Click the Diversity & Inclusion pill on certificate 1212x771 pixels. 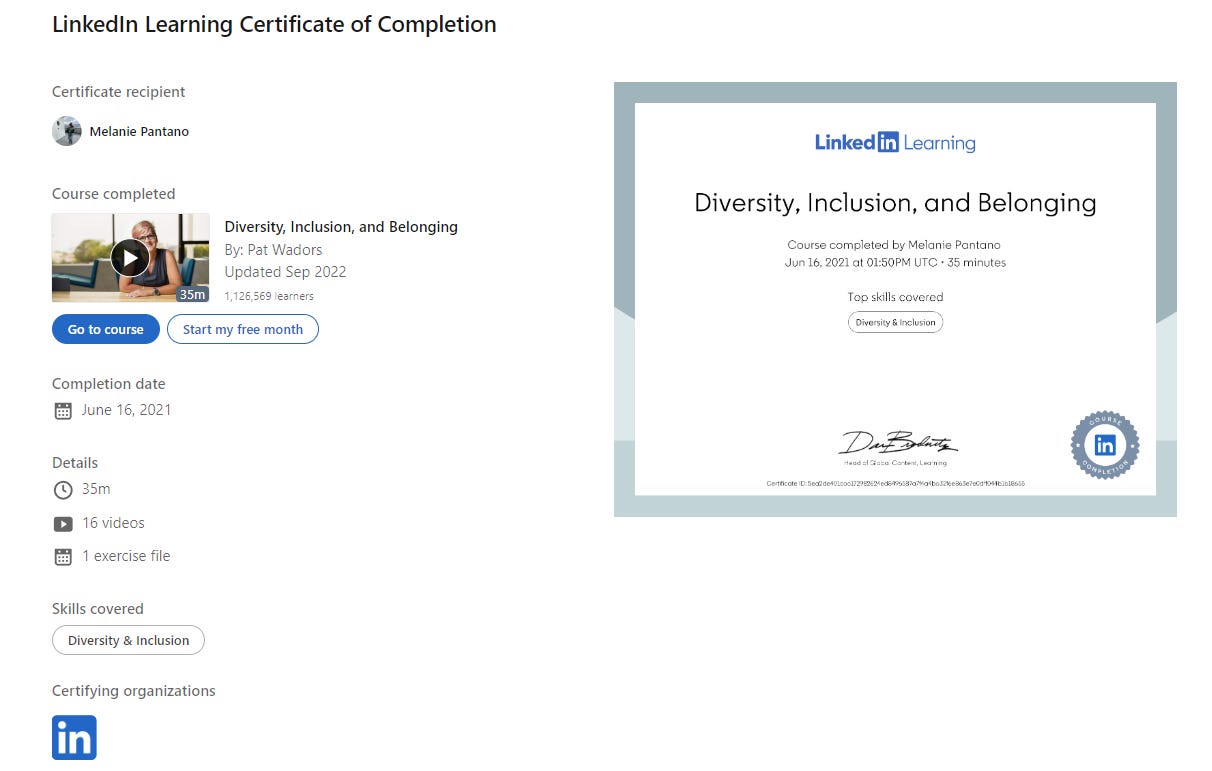[x=895, y=322]
